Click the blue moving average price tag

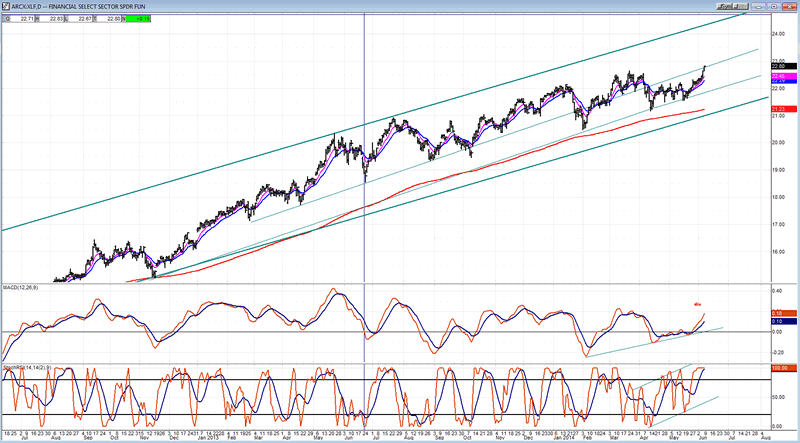pyautogui.click(x=777, y=82)
